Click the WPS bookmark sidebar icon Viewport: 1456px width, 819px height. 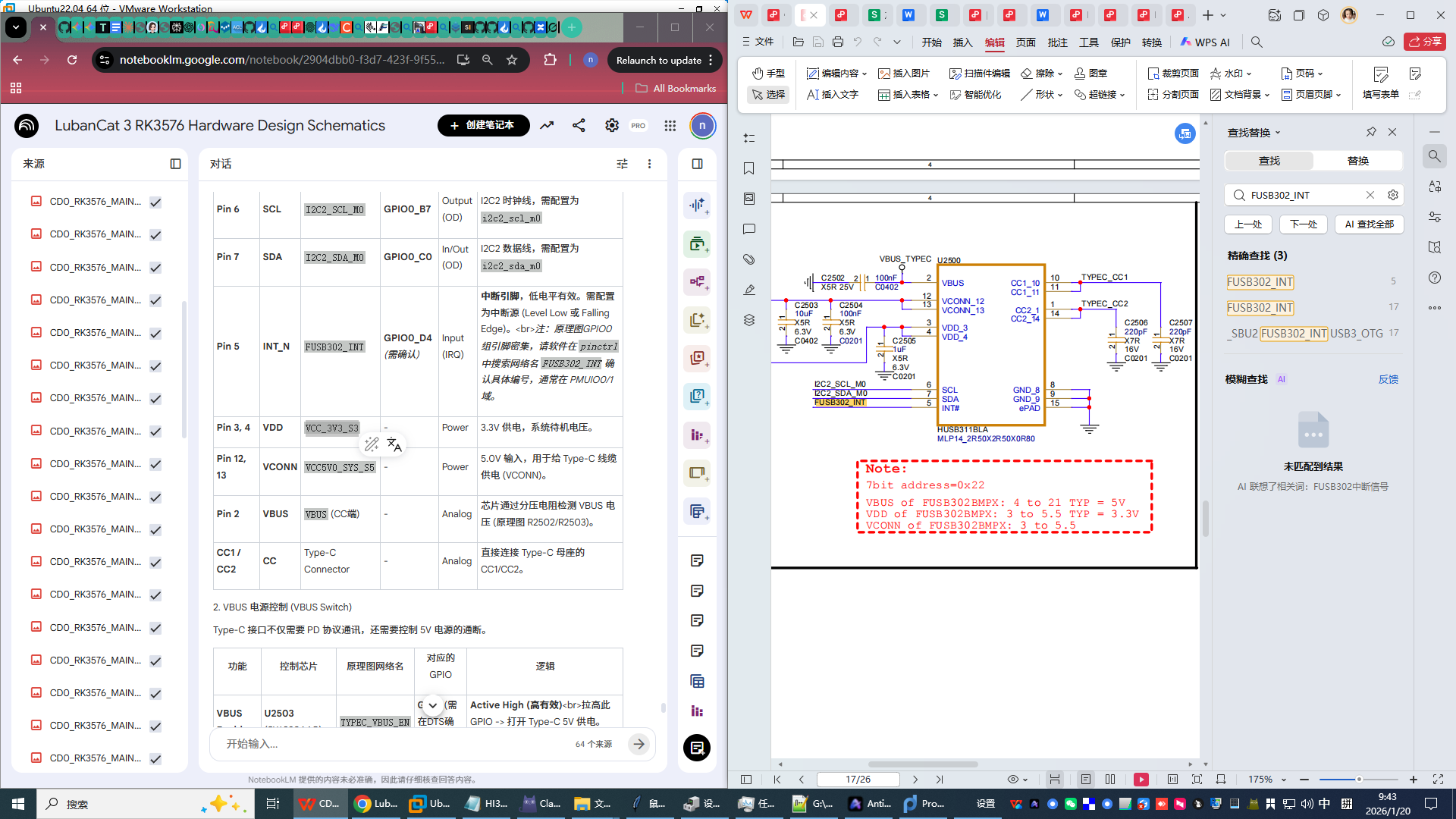click(x=749, y=168)
